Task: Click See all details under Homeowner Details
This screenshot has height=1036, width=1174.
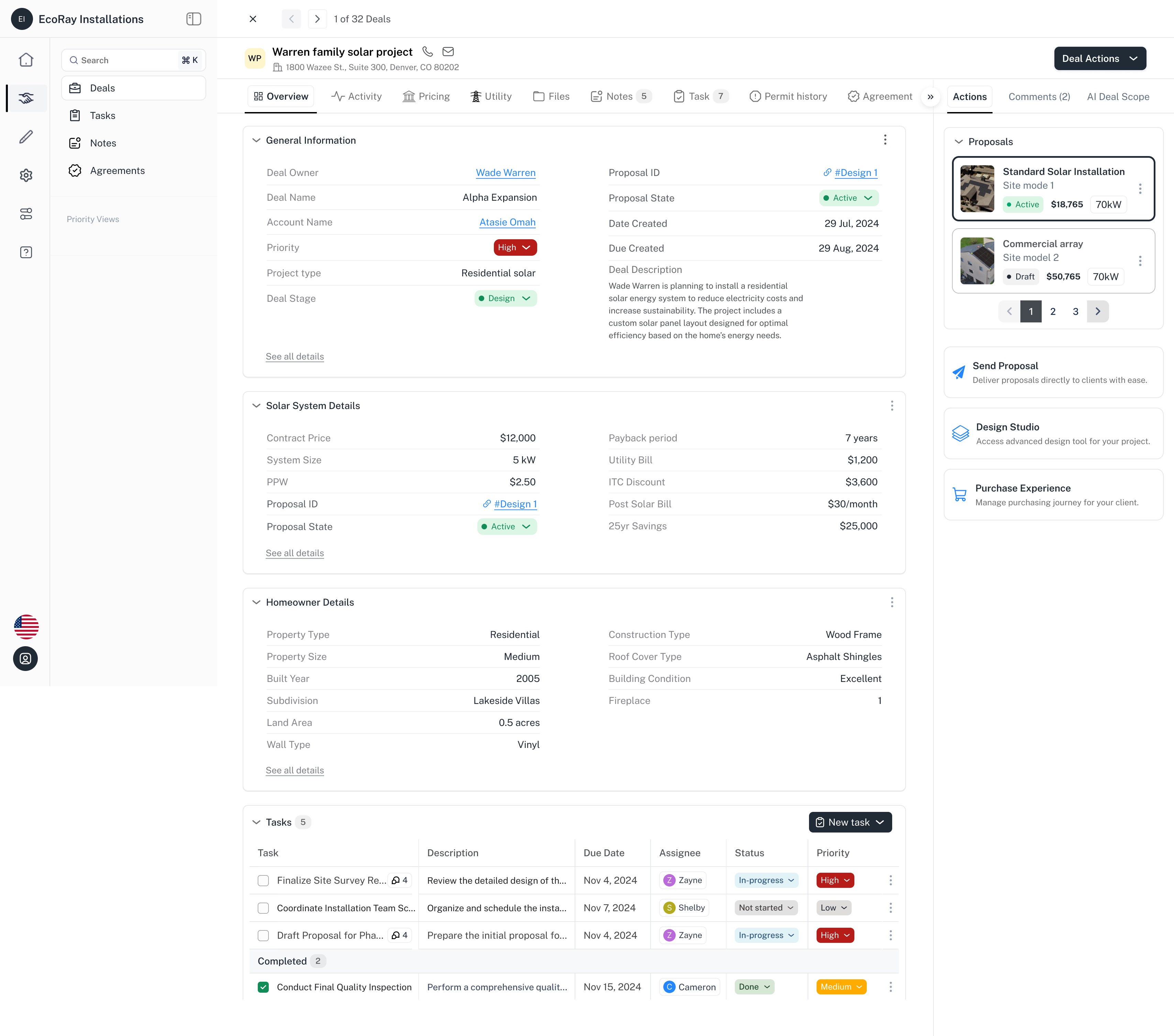Action: click(295, 770)
